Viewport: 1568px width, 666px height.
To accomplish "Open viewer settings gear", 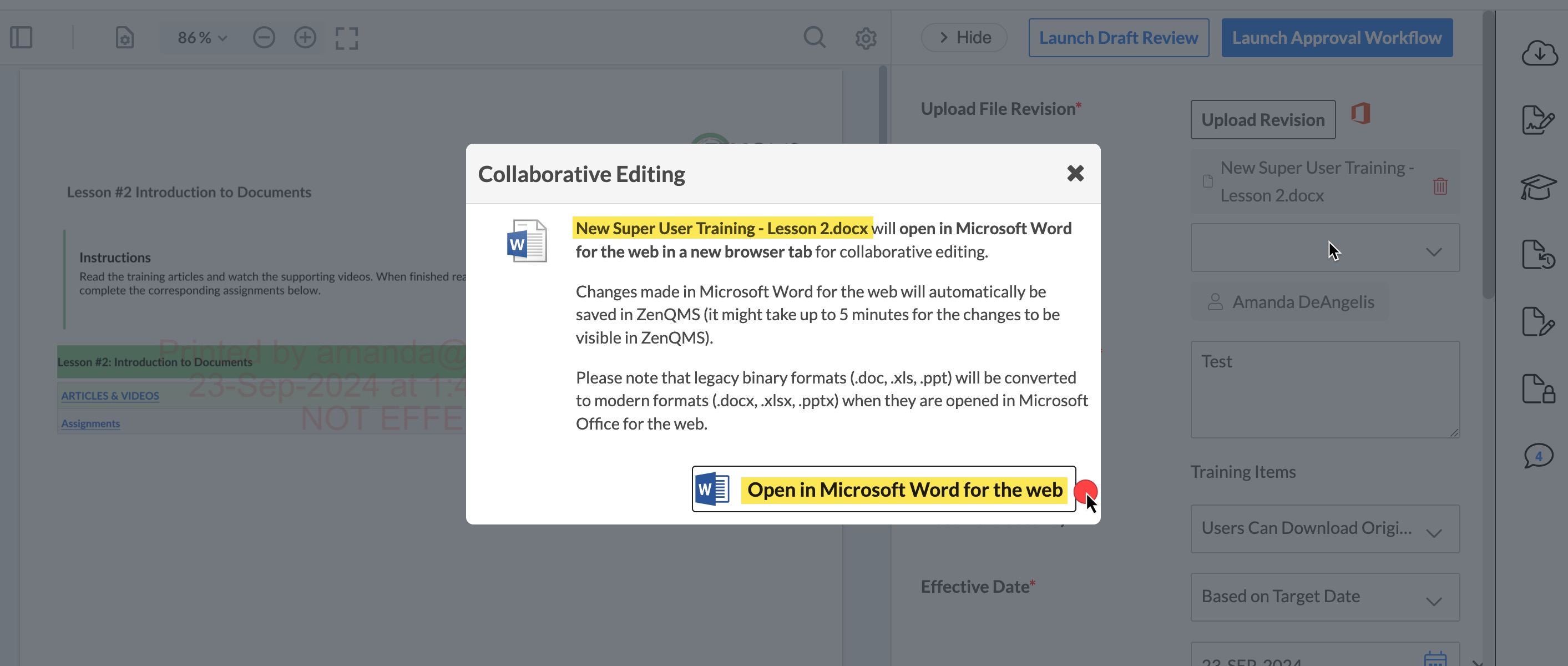I will (x=866, y=38).
